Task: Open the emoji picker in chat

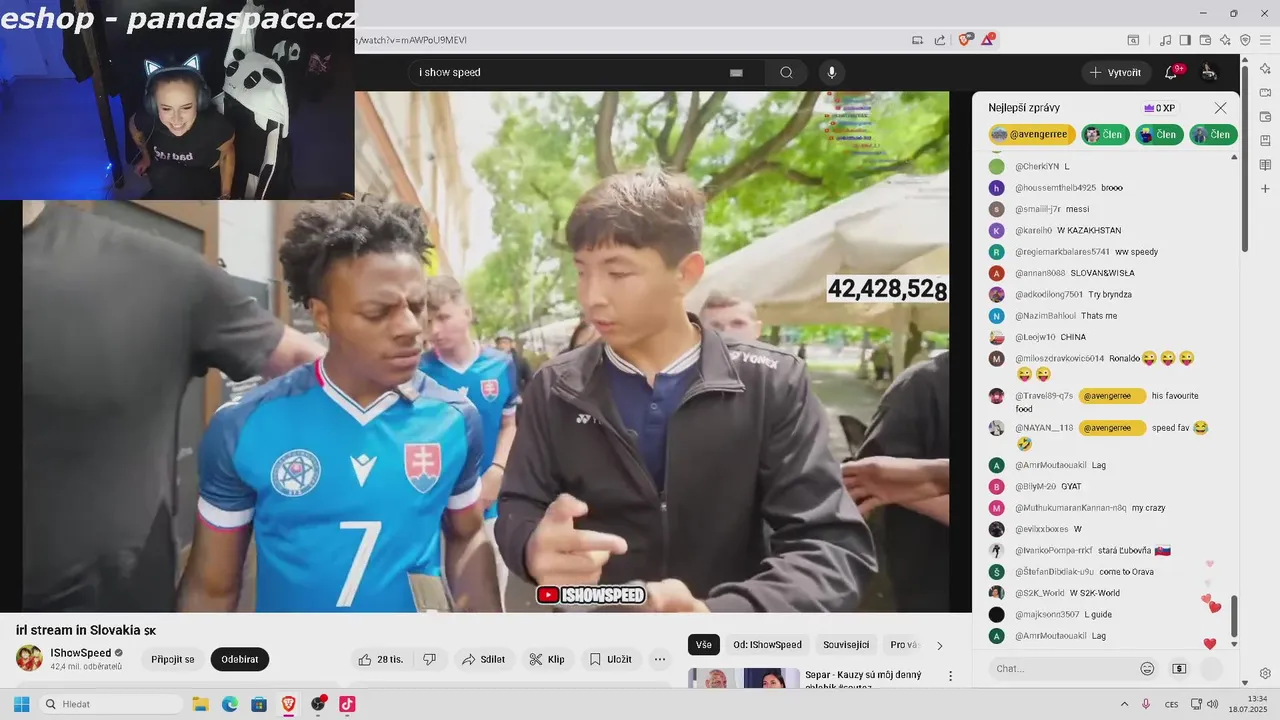Action: pyautogui.click(x=1147, y=668)
